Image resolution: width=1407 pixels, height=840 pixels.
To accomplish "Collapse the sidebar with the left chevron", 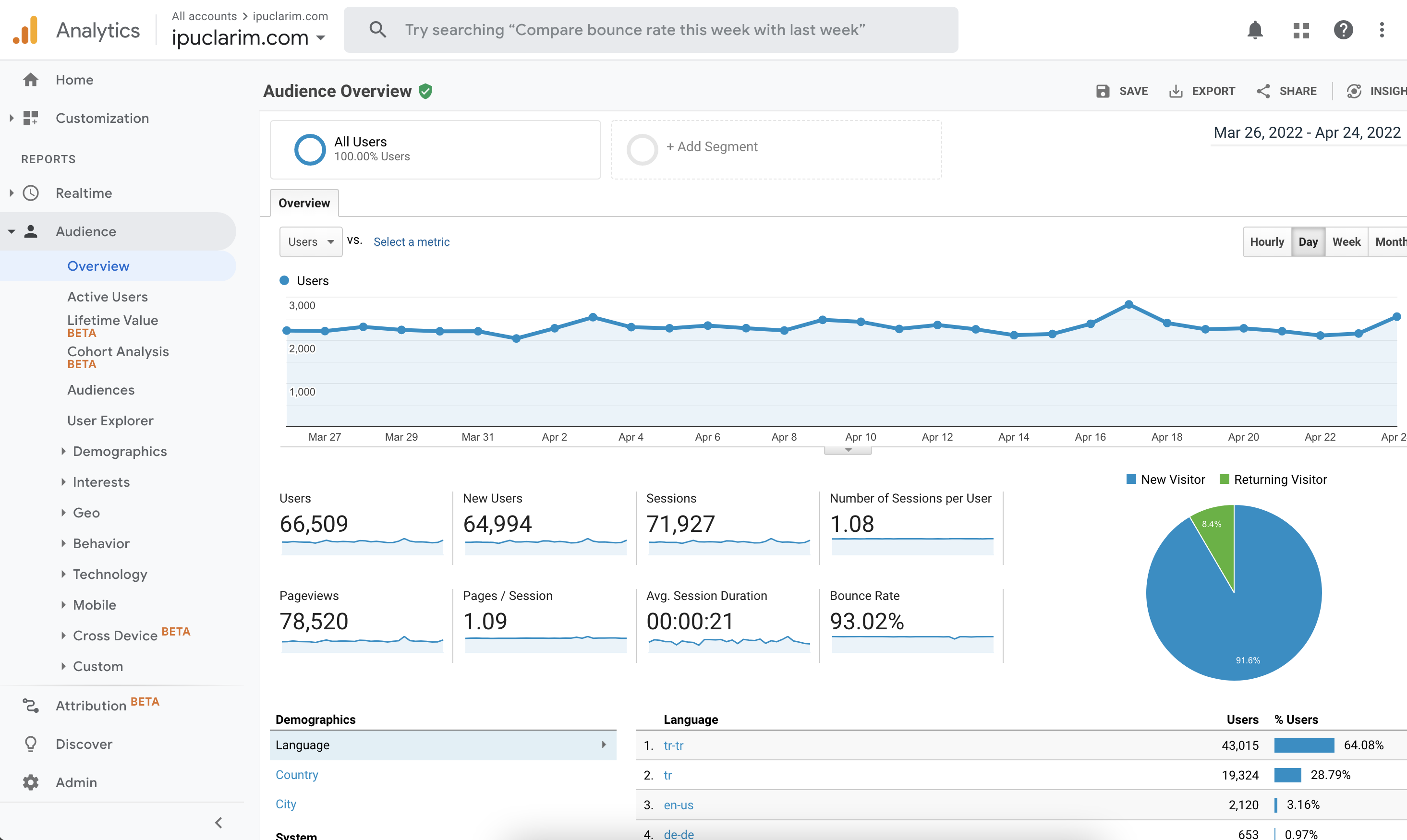I will pos(218,822).
